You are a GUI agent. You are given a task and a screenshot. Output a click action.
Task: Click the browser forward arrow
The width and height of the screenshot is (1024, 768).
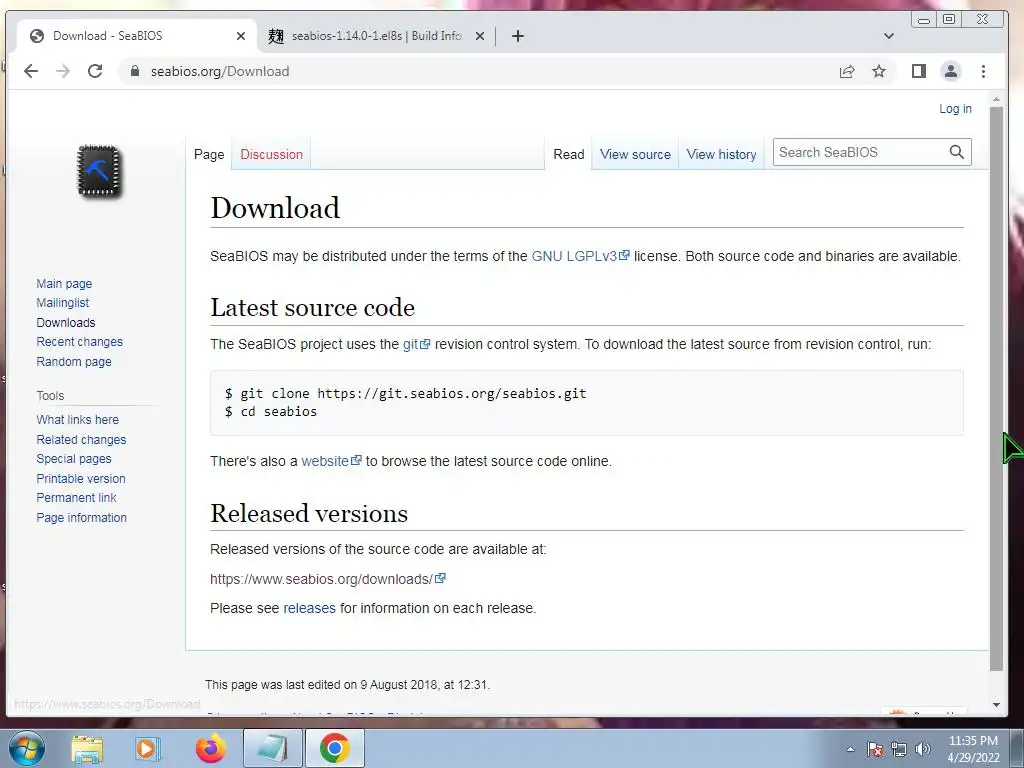(63, 71)
